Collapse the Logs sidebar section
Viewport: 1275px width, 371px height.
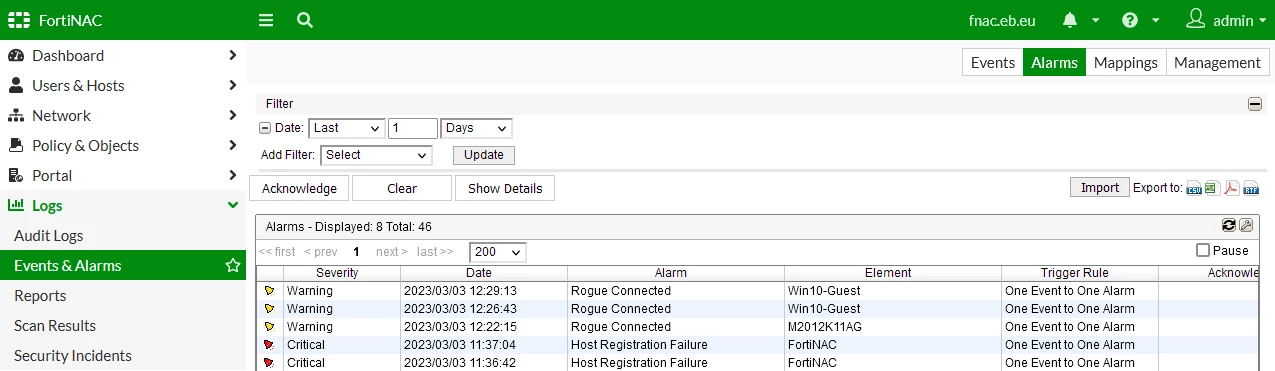[x=123, y=206]
